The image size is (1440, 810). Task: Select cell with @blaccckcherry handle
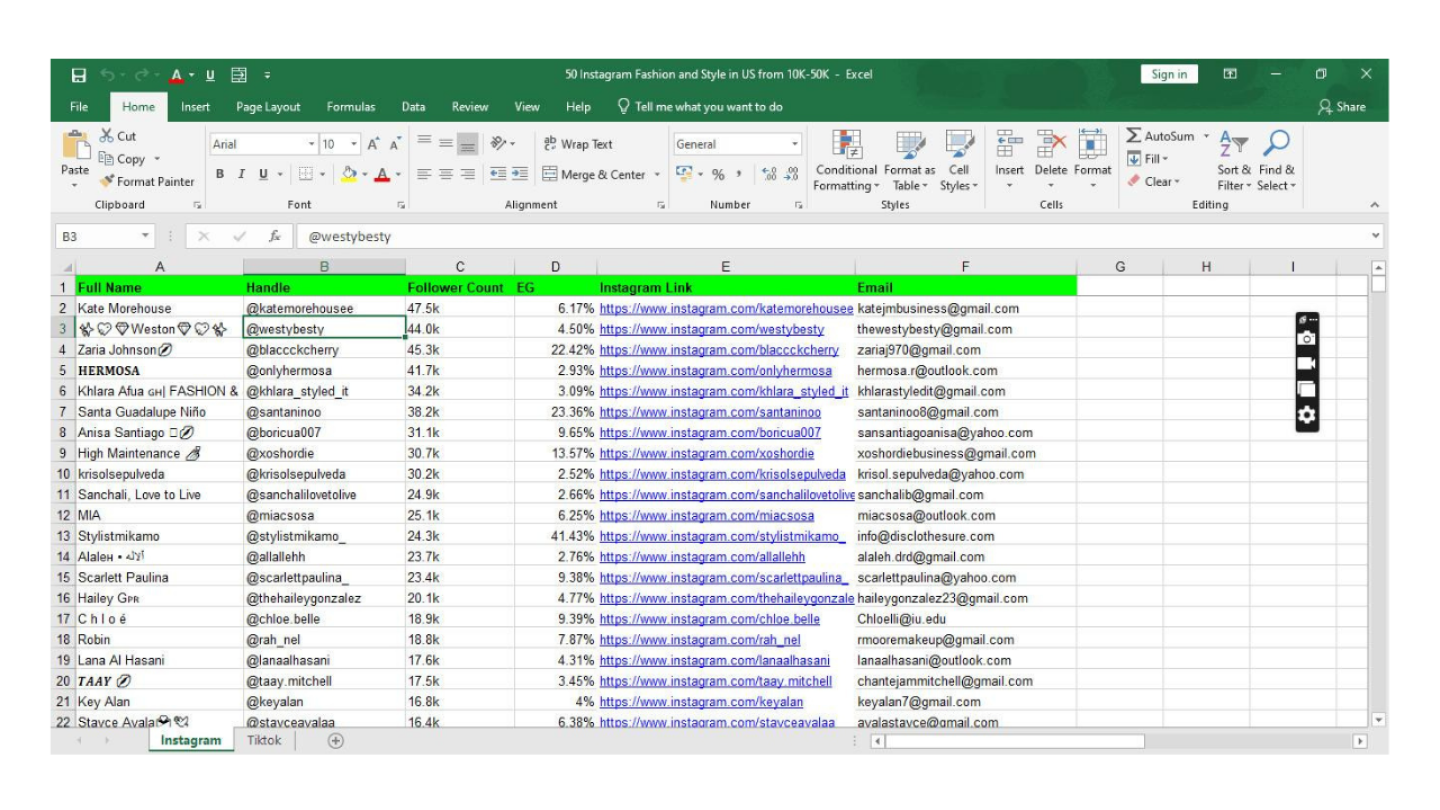coord(324,350)
